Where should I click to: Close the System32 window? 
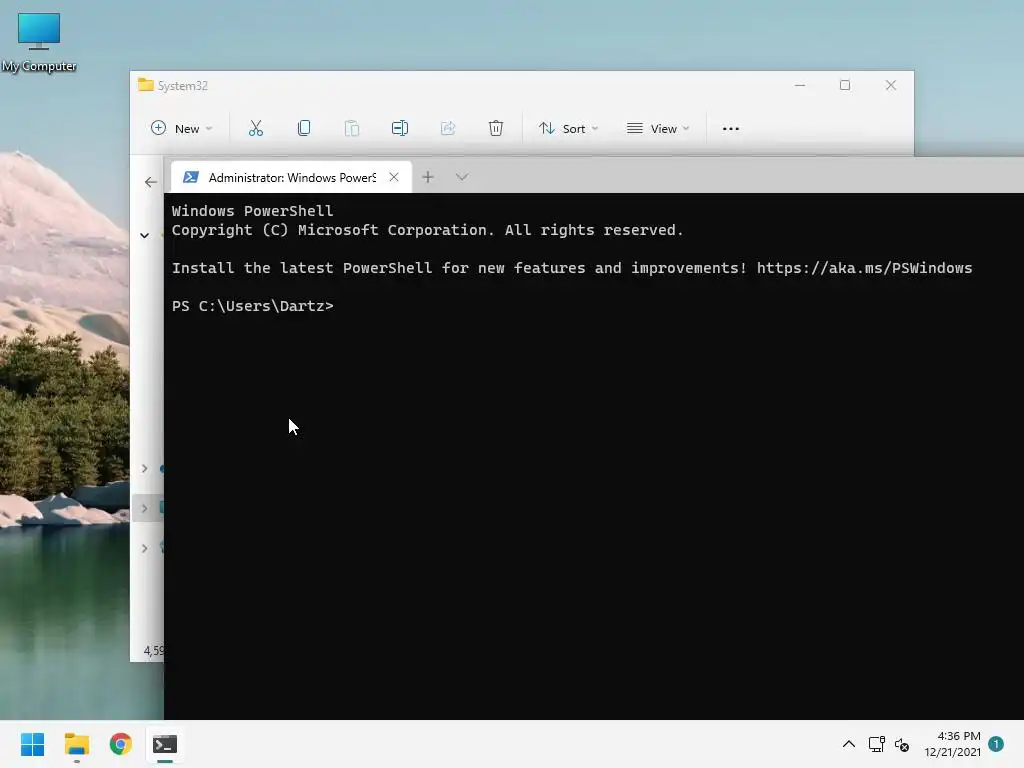[x=891, y=86]
